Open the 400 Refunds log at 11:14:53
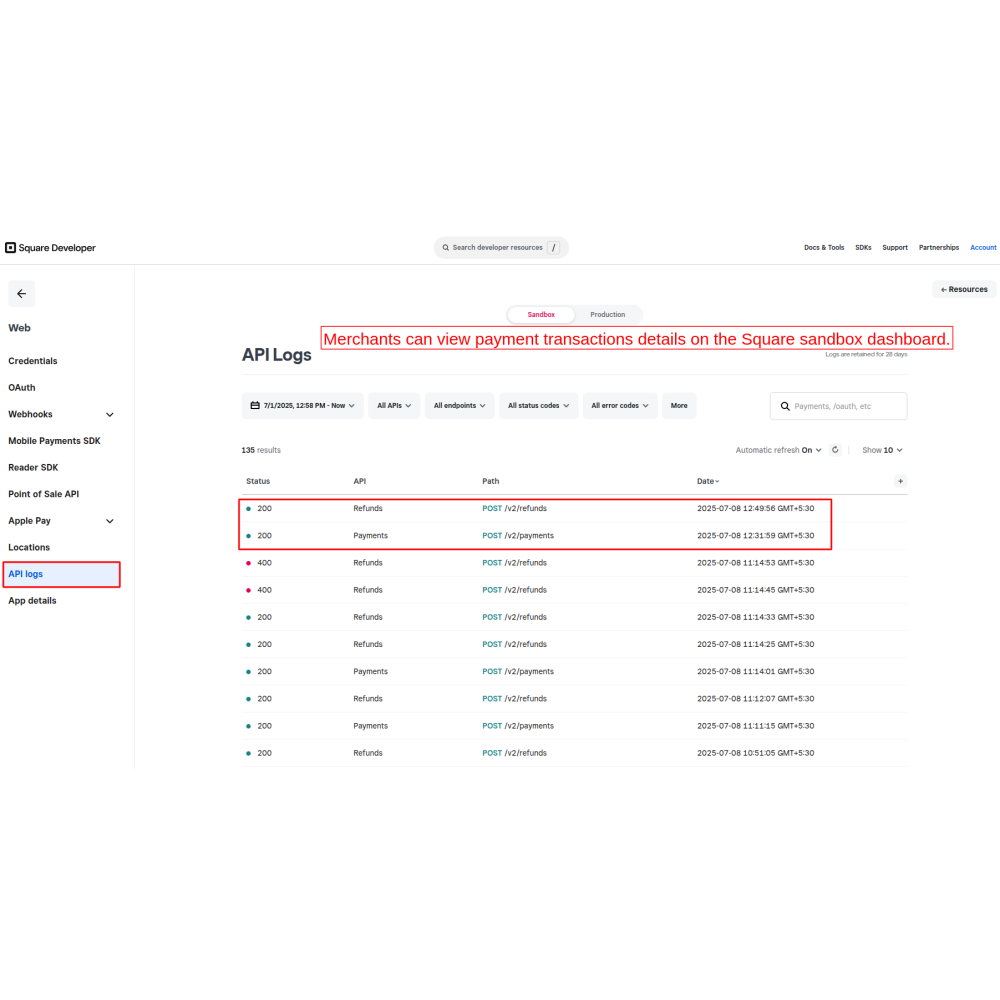The image size is (1000, 1000). [530, 563]
